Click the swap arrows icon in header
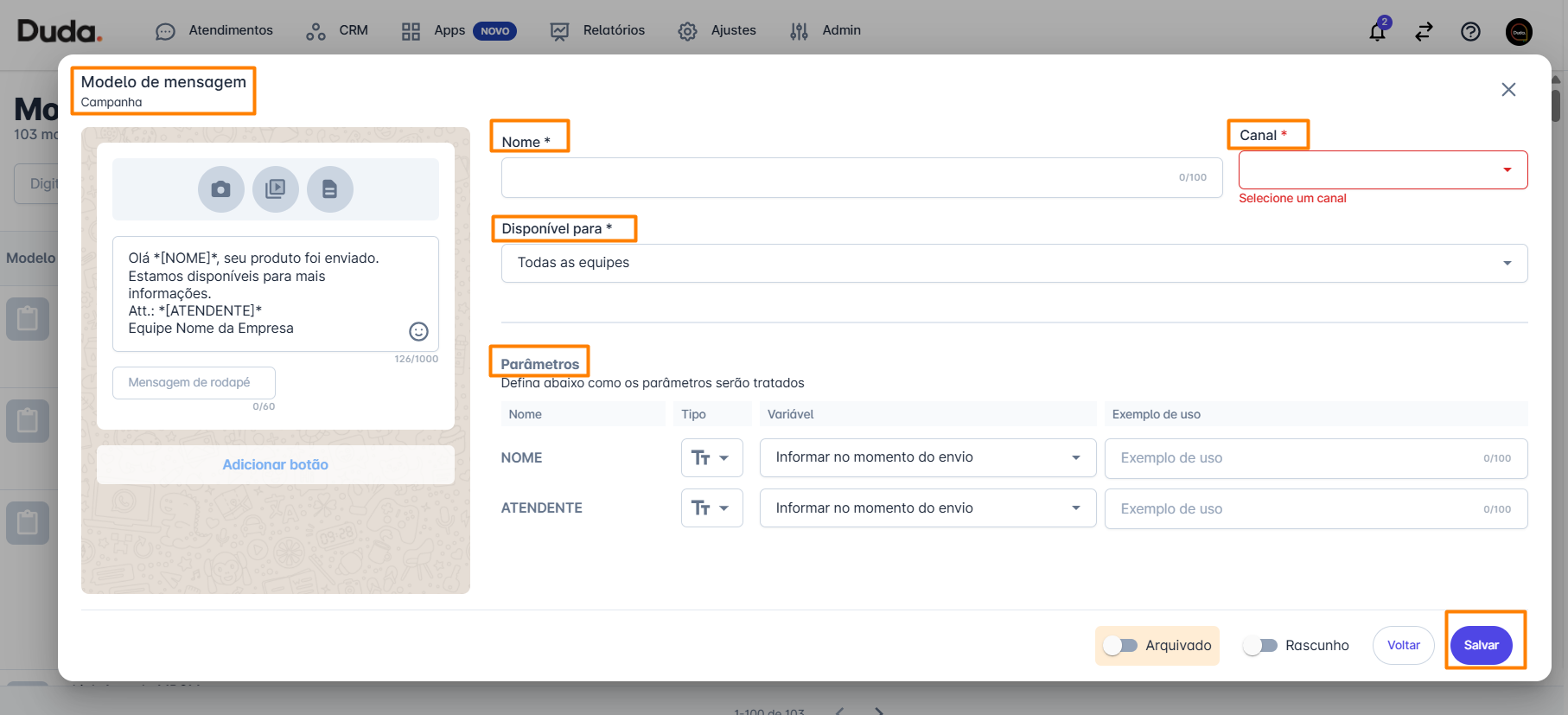Screen dimensions: 1568x715 point(1424,31)
